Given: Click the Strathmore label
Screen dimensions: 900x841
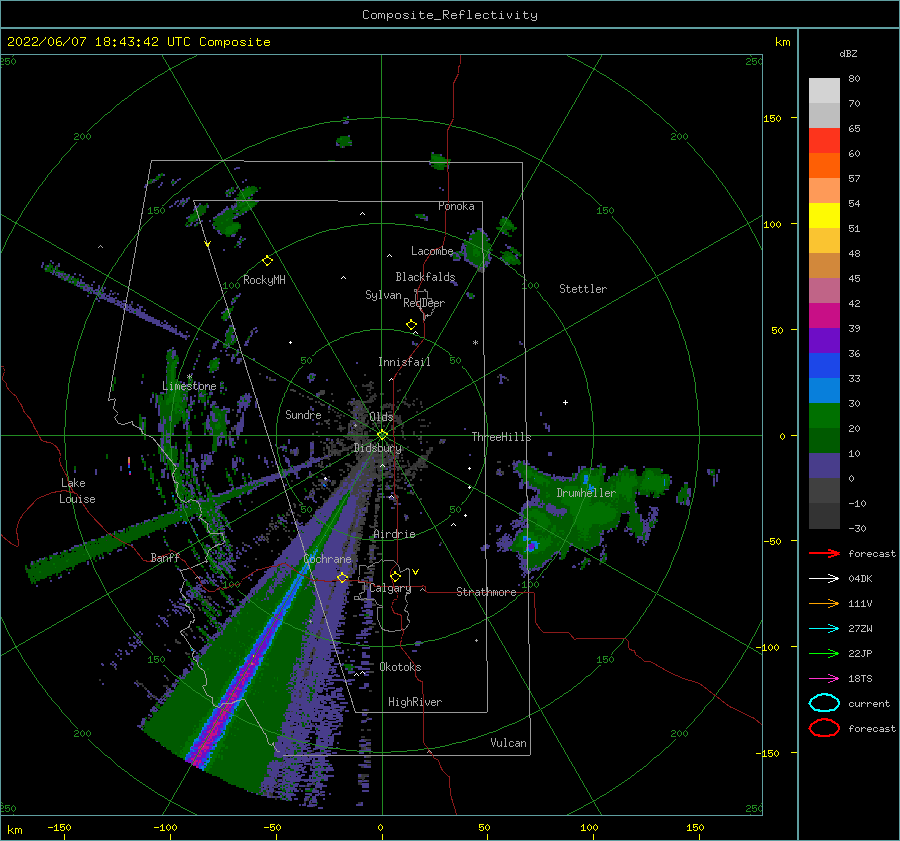Looking at the screenshot, I should 486,592.
